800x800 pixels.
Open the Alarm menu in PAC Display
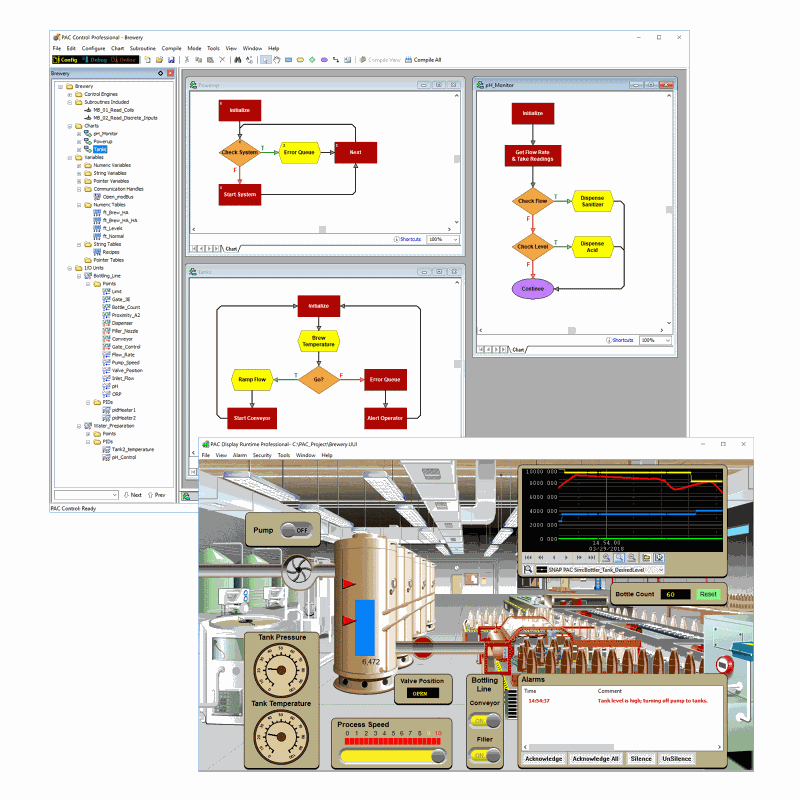click(240, 455)
